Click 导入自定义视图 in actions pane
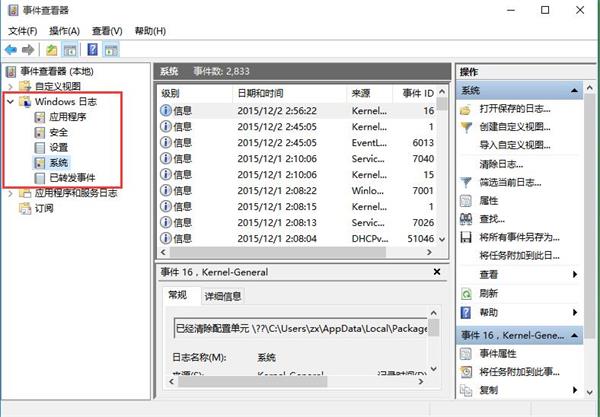600x417 pixels. [515, 146]
